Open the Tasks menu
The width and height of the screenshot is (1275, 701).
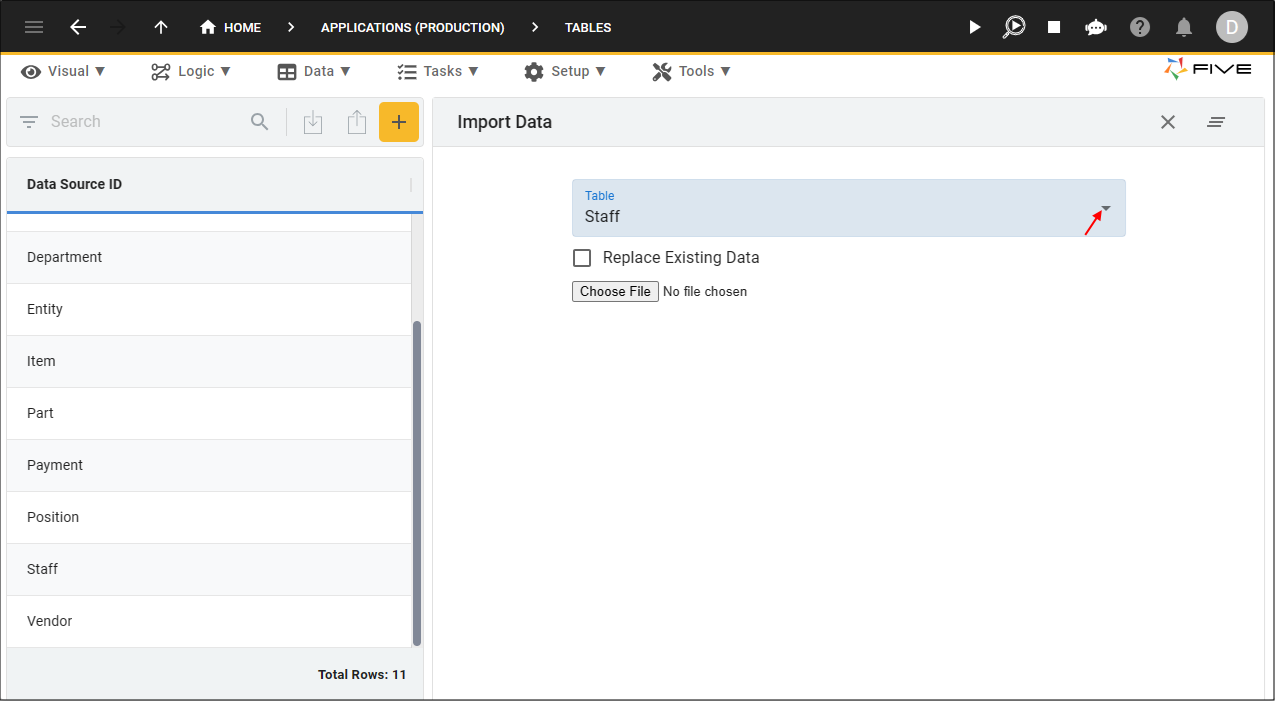pos(438,71)
